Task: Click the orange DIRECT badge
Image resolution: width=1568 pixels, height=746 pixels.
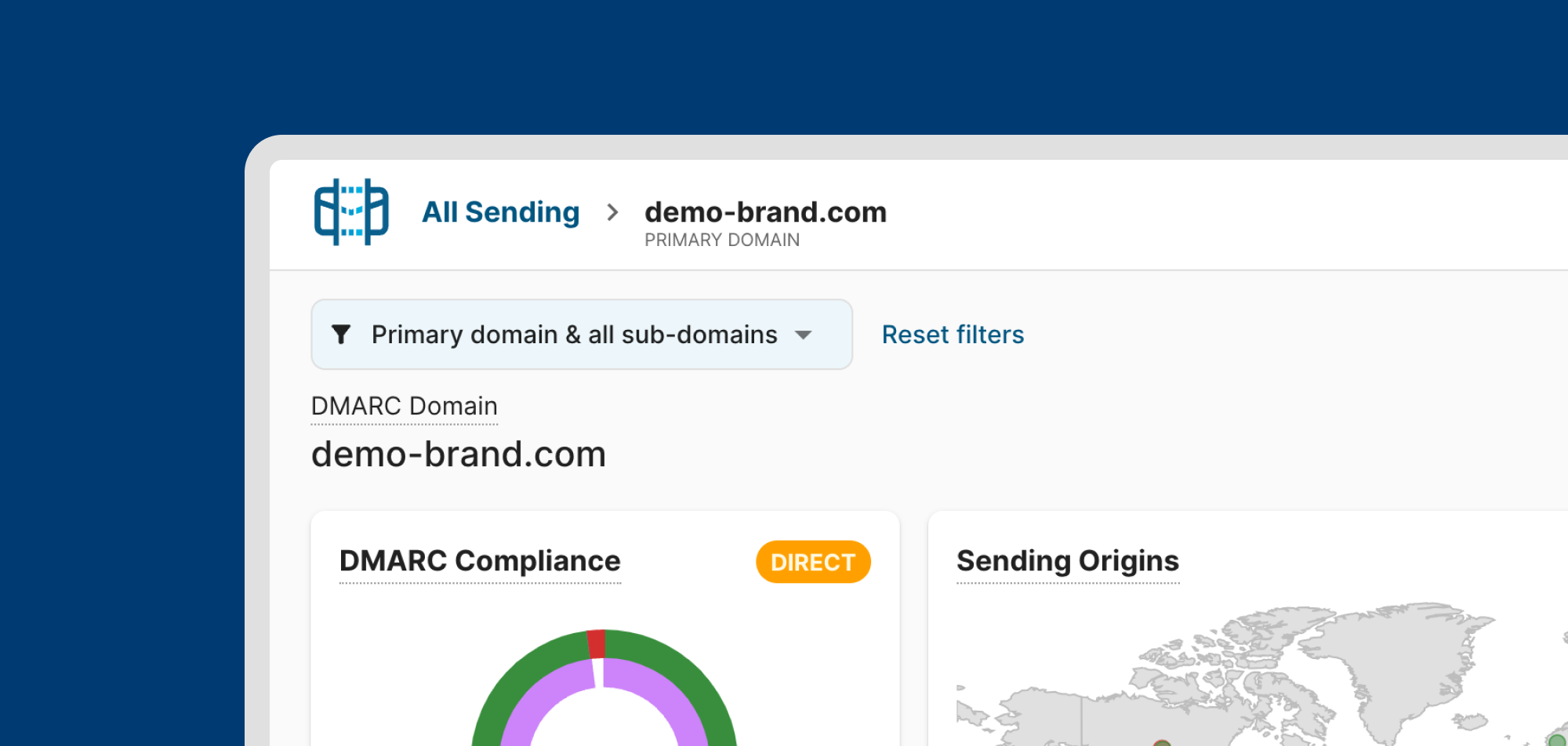Action: [x=813, y=562]
